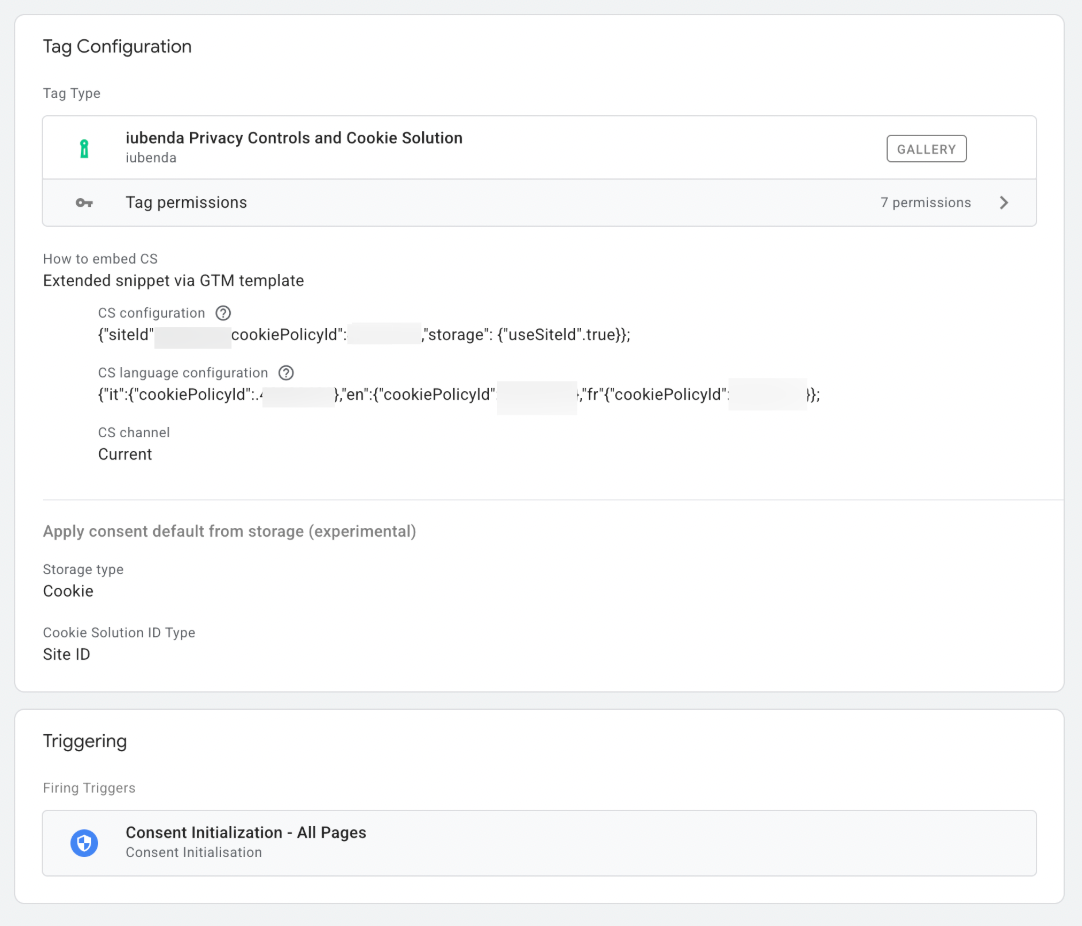Click the blue Consent Initialization shield icon
This screenshot has height=926, width=1082.
pos(84,843)
